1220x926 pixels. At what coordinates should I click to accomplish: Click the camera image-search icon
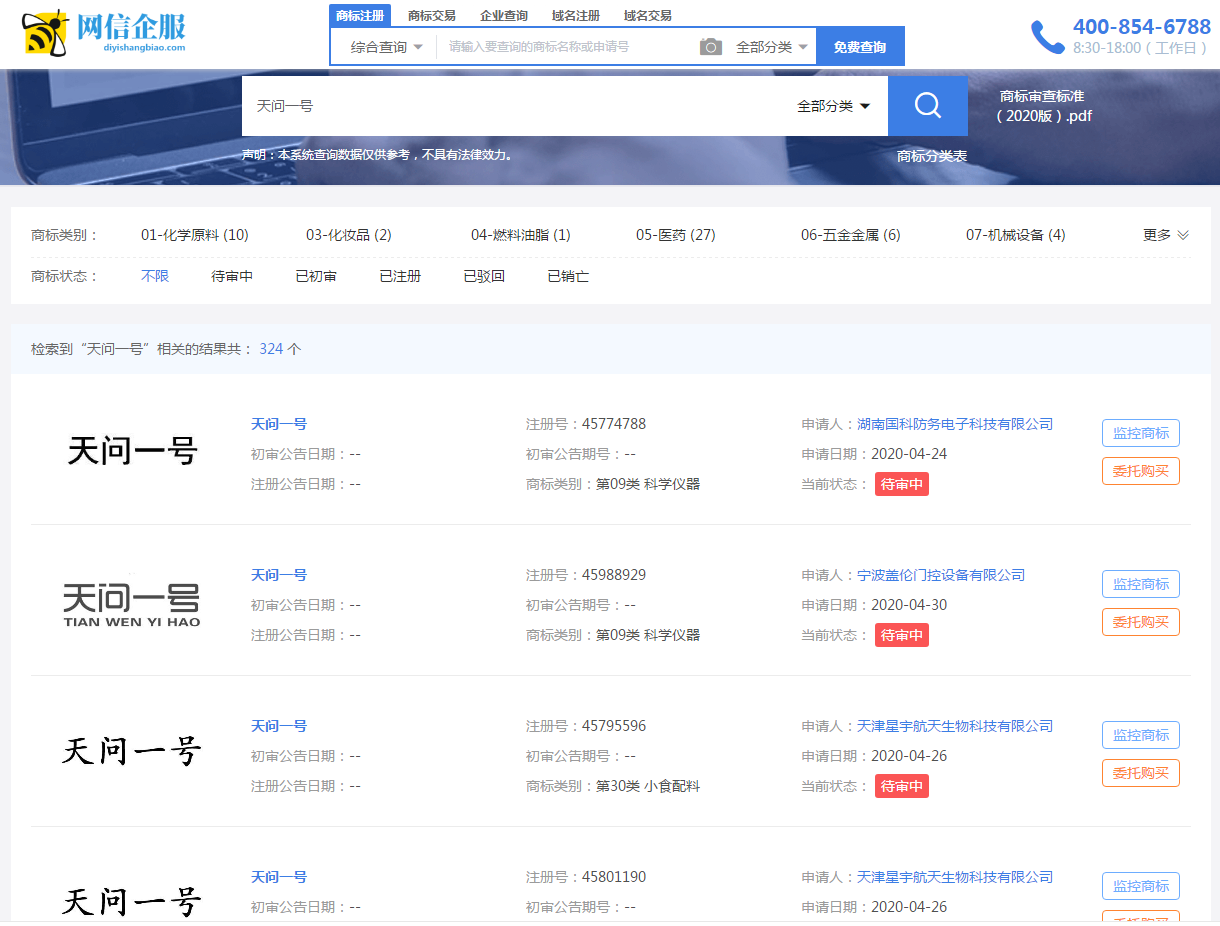point(711,47)
